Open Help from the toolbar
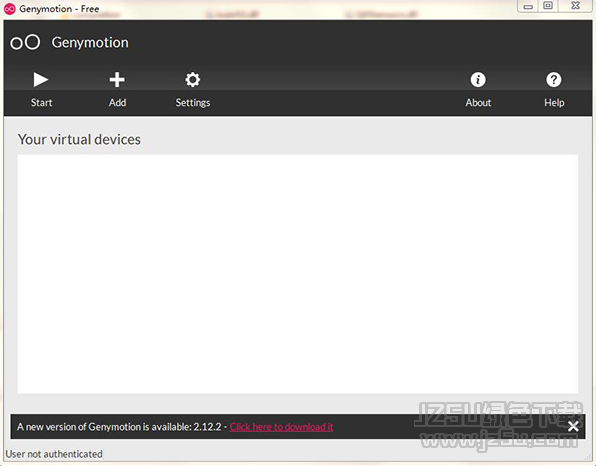 click(554, 90)
